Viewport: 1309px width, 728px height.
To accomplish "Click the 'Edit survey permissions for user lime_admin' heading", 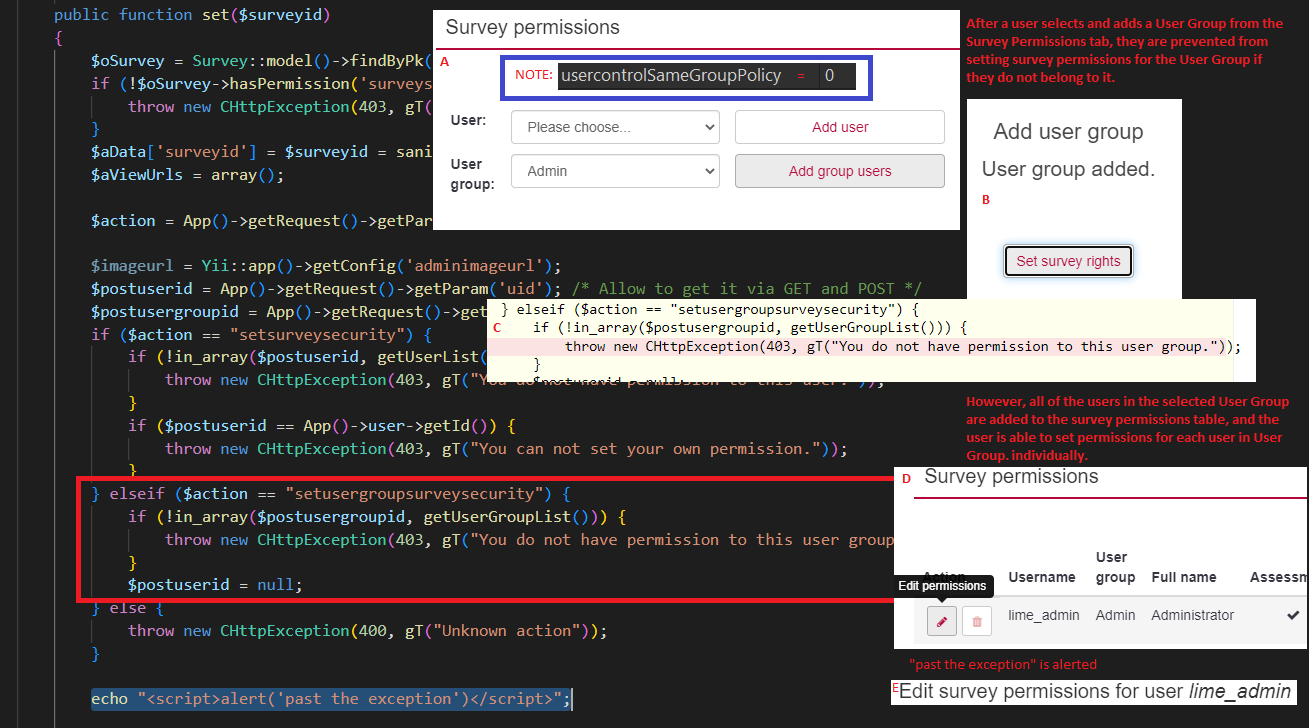I will [1095, 691].
